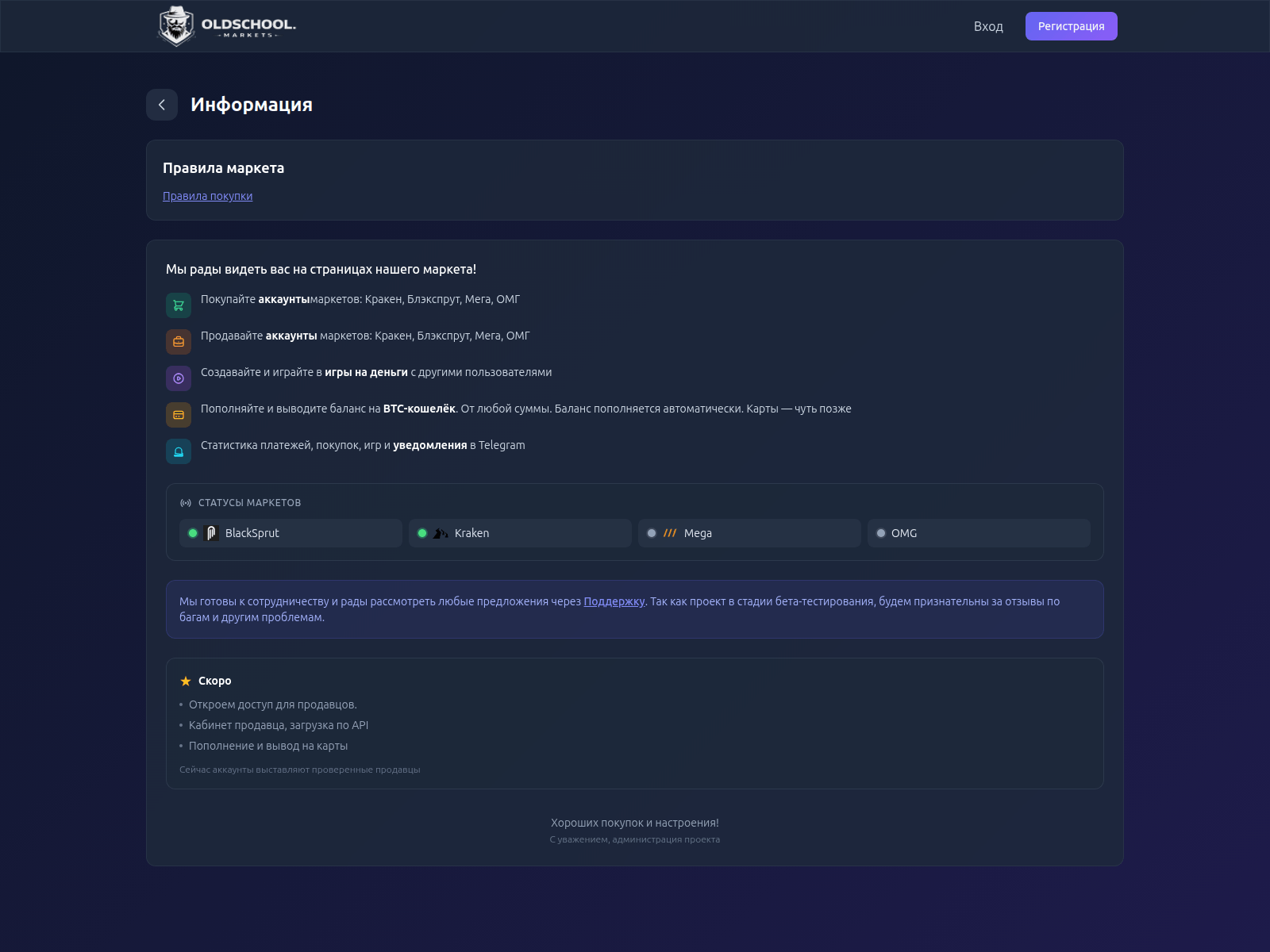Click the green status dot for BlackSprut
The image size is (1270, 952).
pos(193,533)
